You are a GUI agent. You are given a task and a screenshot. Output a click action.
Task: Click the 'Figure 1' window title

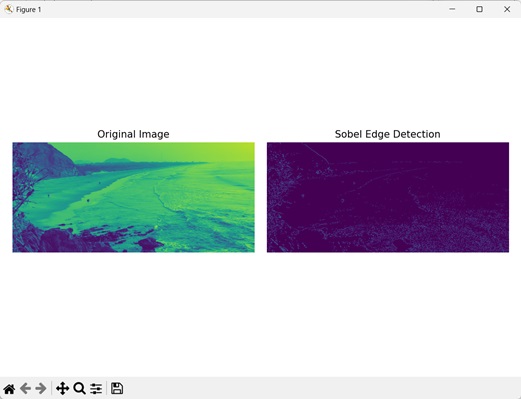pyautogui.click(x=29, y=10)
